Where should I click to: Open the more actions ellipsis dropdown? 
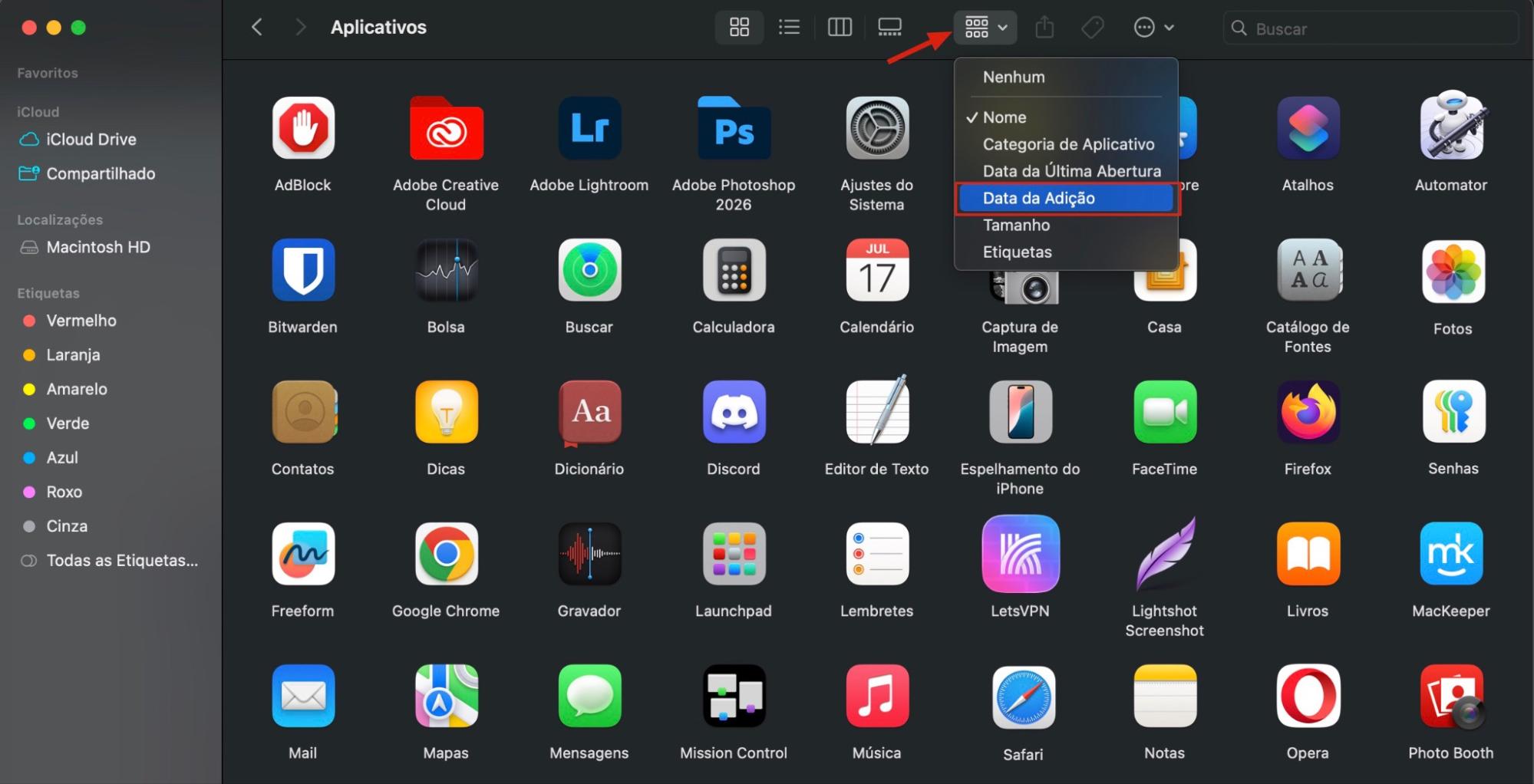1153,28
